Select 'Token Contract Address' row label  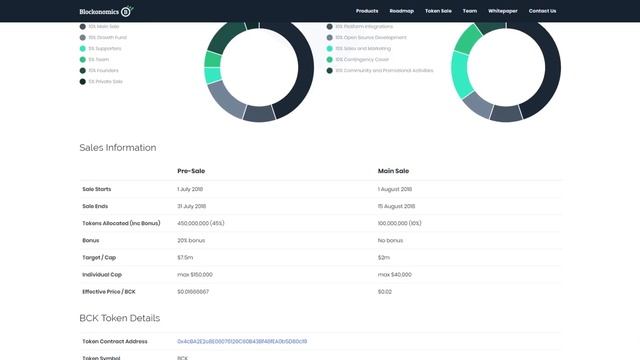pos(115,341)
